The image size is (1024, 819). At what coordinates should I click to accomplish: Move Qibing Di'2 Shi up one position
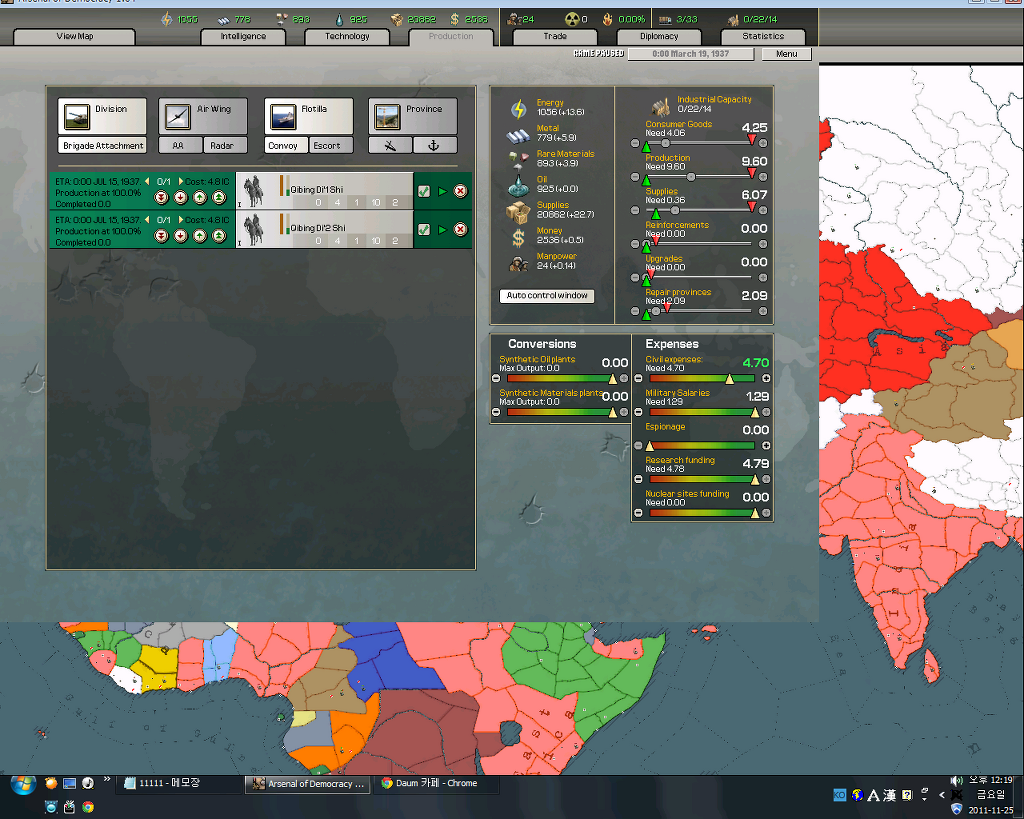200,236
